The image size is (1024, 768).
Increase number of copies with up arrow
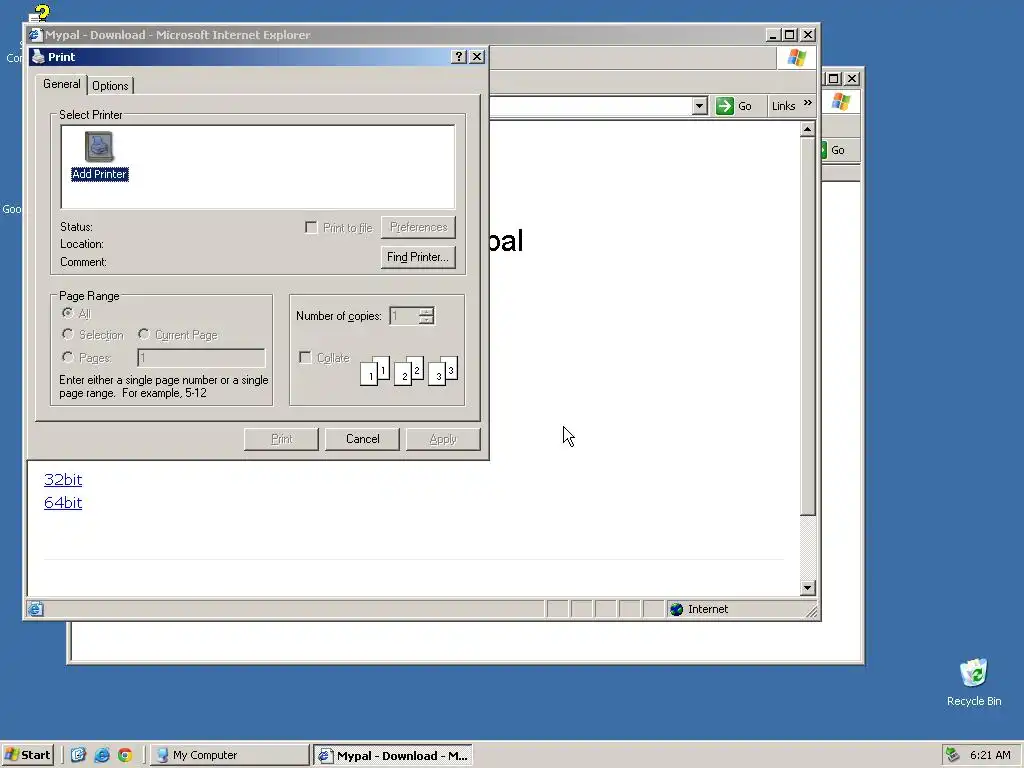[x=426, y=312]
